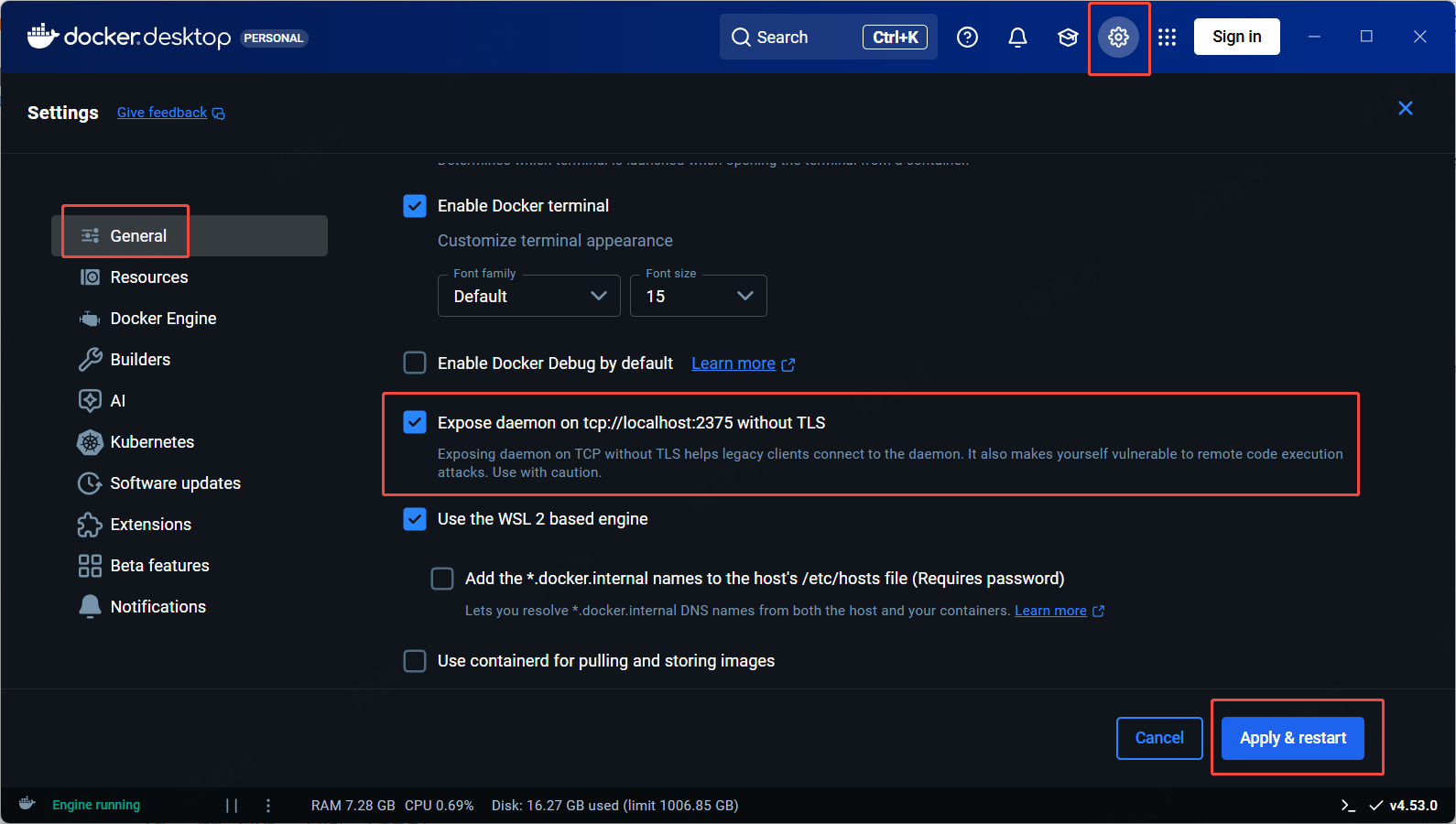Viewport: 1456px width, 824px height.
Task: Open the Font family dropdown
Action: coord(529,296)
